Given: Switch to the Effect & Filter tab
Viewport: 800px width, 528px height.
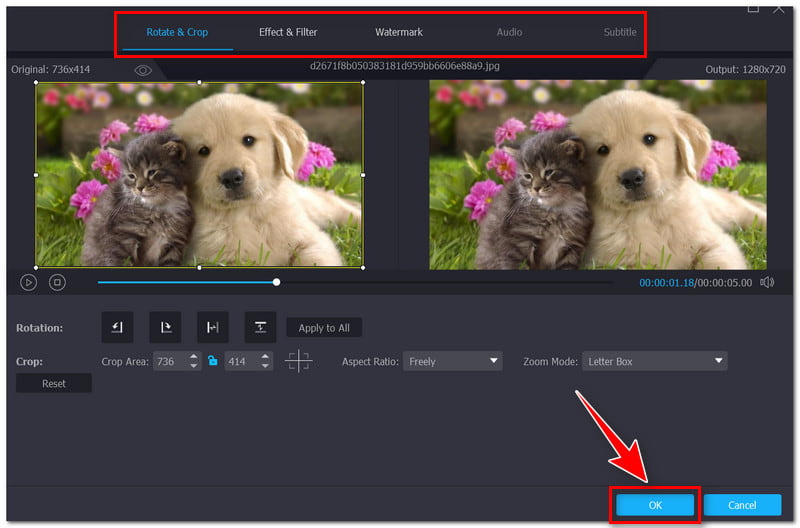Looking at the screenshot, I should click(x=288, y=32).
